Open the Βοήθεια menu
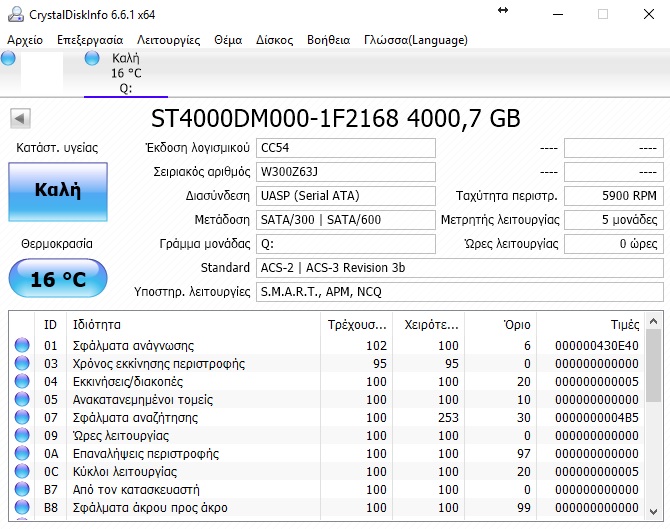 [x=329, y=40]
